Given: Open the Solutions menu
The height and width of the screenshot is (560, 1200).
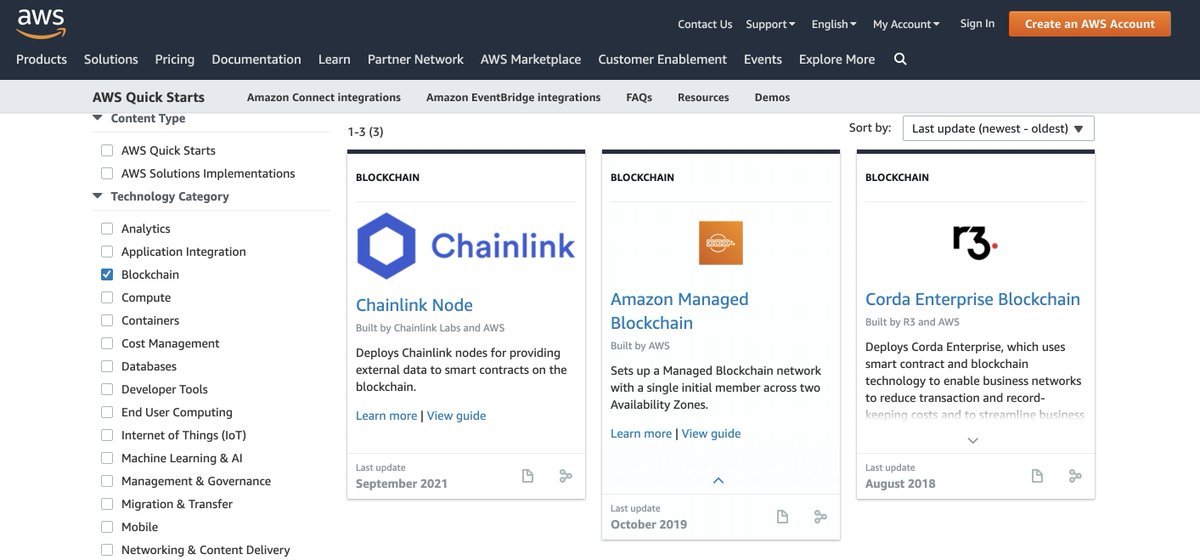Looking at the screenshot, I should tap(111, 59).
